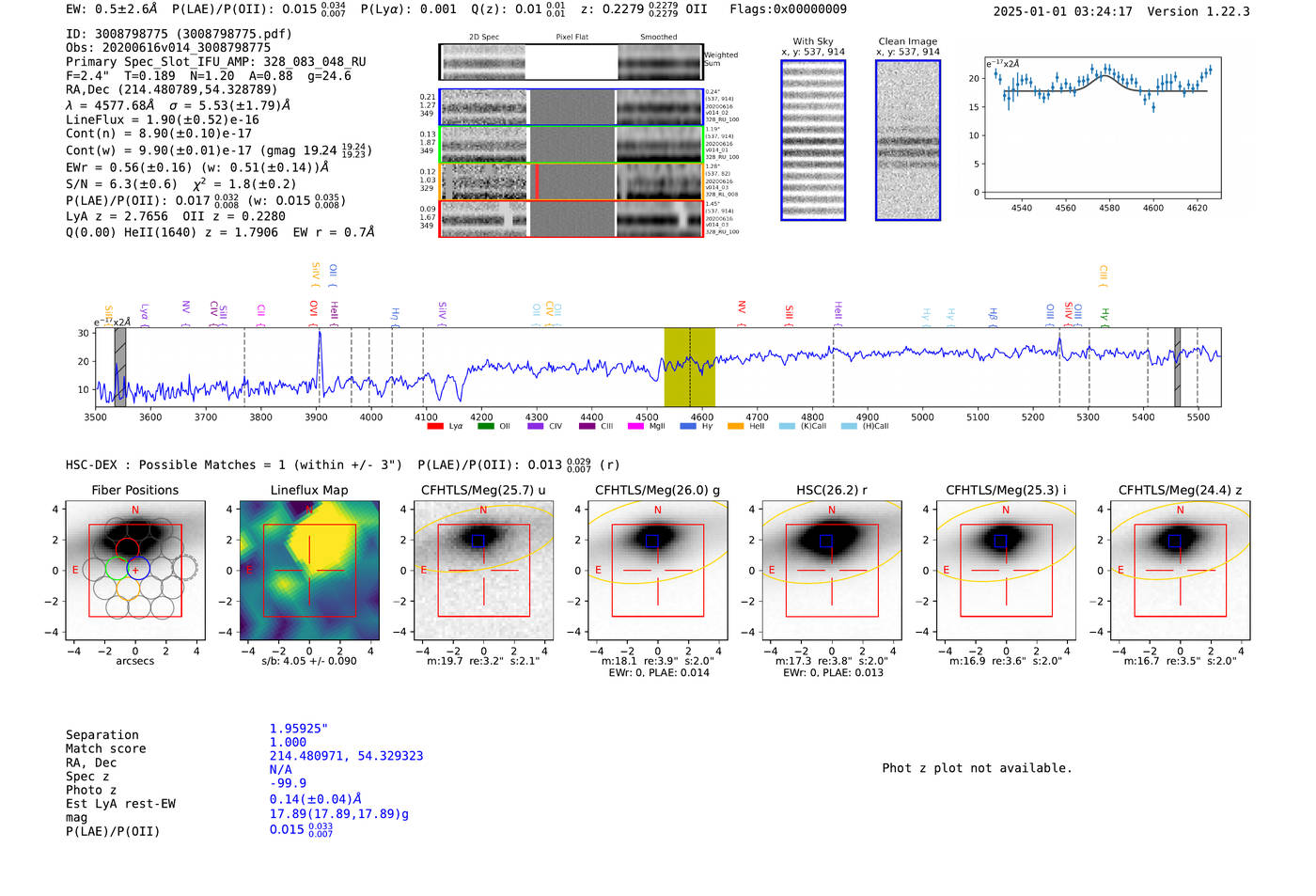Click the 'Pixel Flat' column header
Viewport: 1316px width, 896px height.
(x=572, y=38)
